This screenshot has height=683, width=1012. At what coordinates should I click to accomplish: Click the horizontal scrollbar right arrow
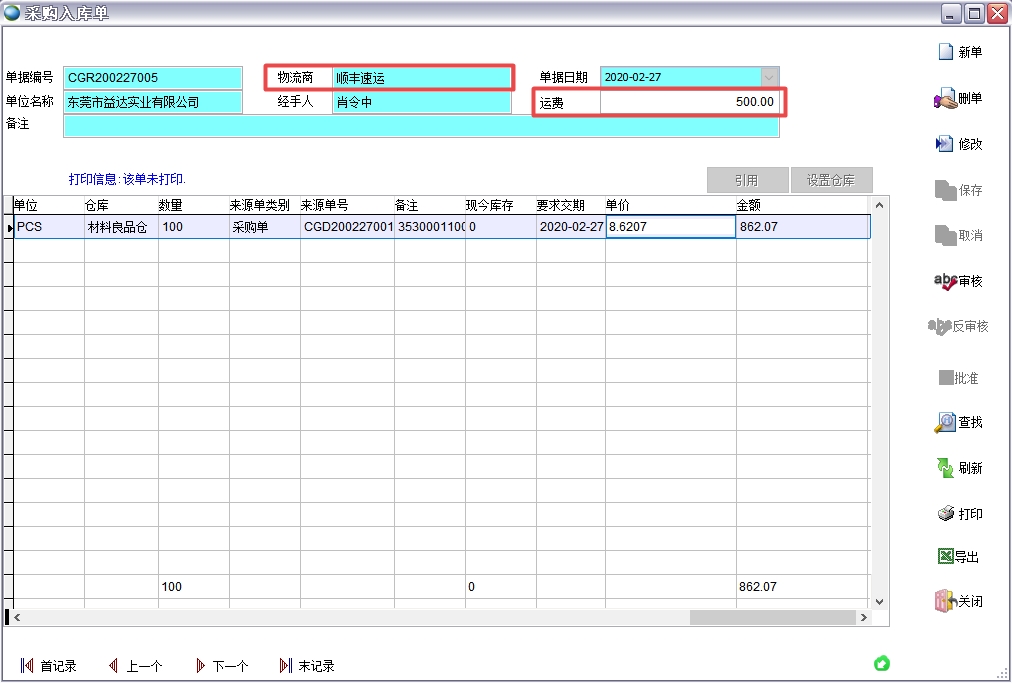point(863,618)
